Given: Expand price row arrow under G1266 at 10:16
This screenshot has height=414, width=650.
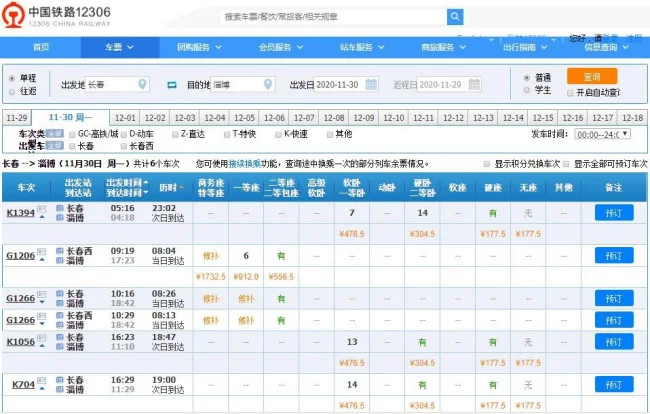Looking at the screenshot, I should (42, 303).
